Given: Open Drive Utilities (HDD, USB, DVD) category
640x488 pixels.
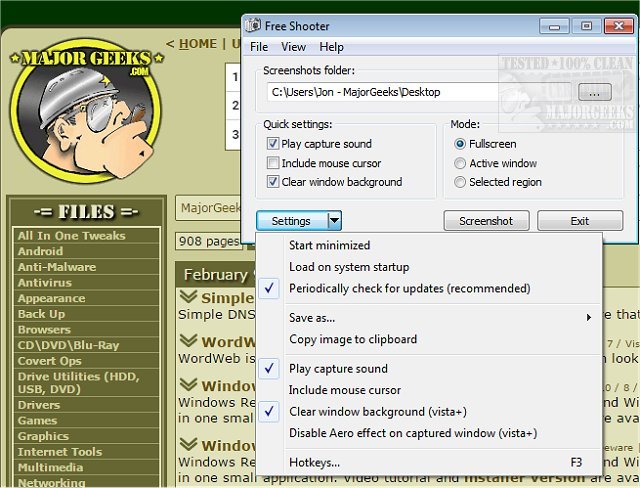Looking at the screenshot, I should (86, 383).
